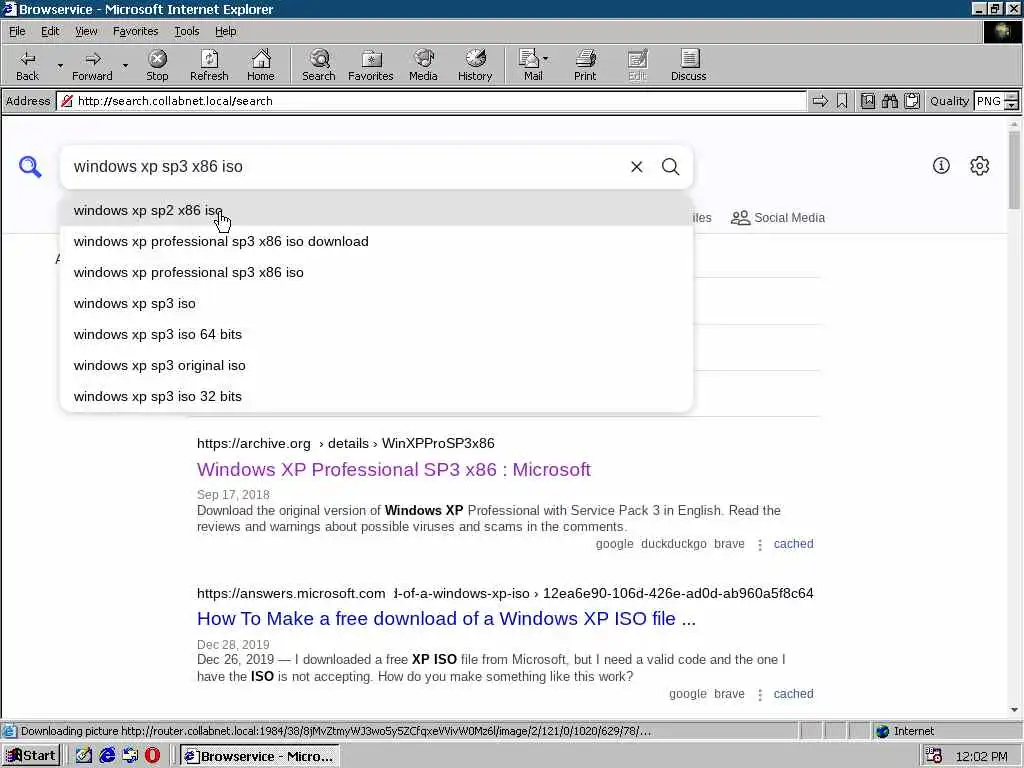
Task: Open the Tools menu
Action: [x=186, y=31]
